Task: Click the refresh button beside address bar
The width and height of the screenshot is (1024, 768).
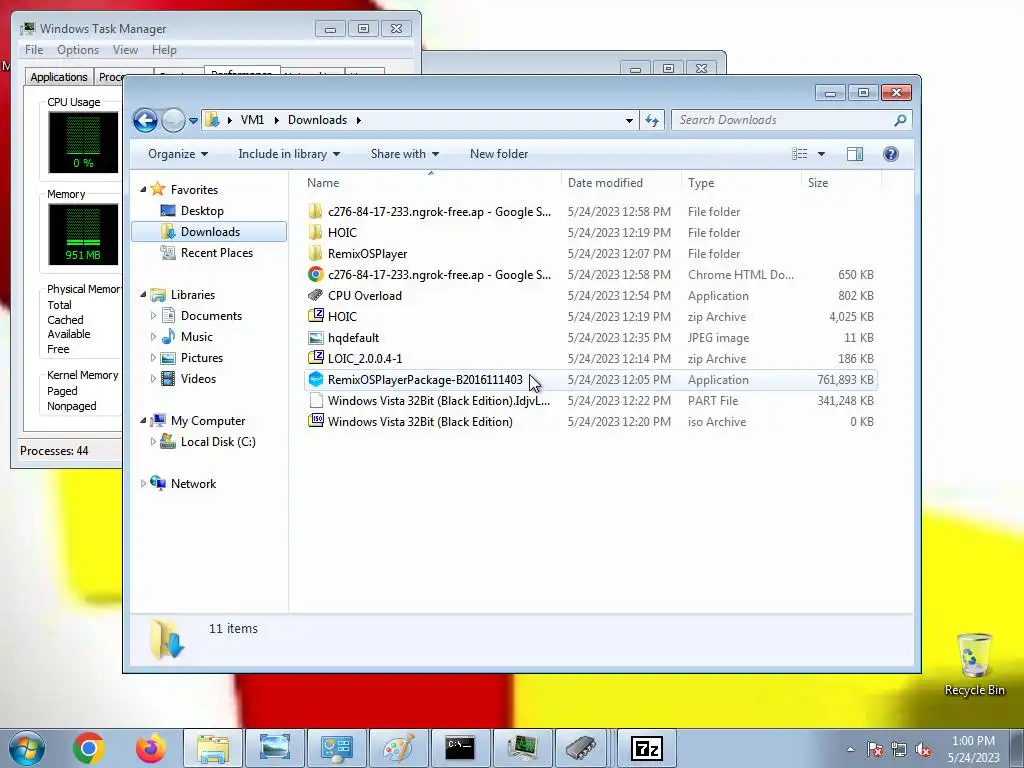Action: pyautogui.click(x=652, y=120)
